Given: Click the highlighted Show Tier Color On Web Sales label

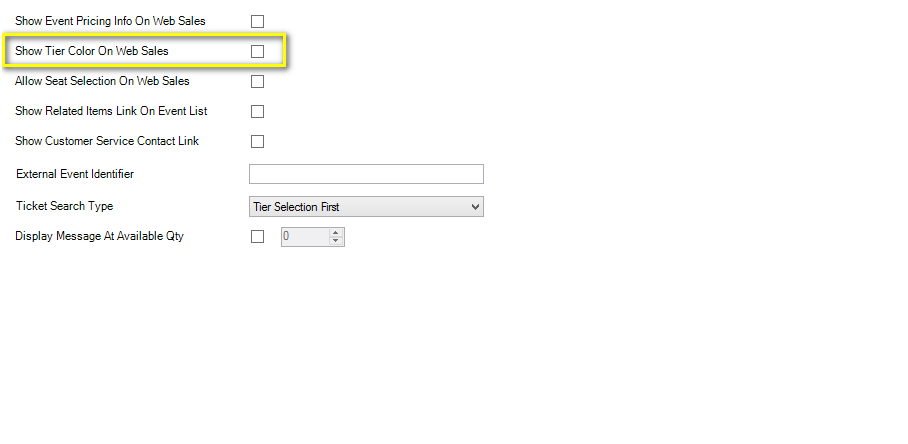Looking at the screenshot, I should [x=91, y=51].
